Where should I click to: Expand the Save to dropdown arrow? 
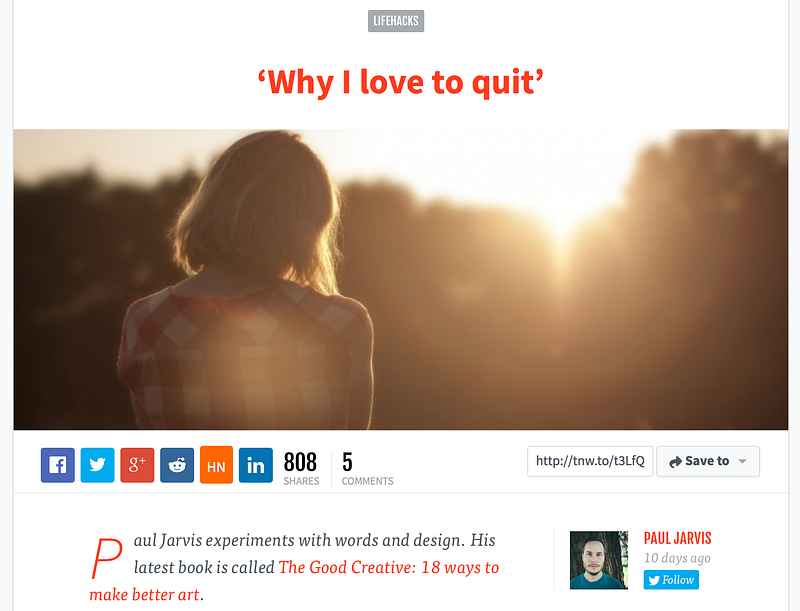[x=743, y=462]
